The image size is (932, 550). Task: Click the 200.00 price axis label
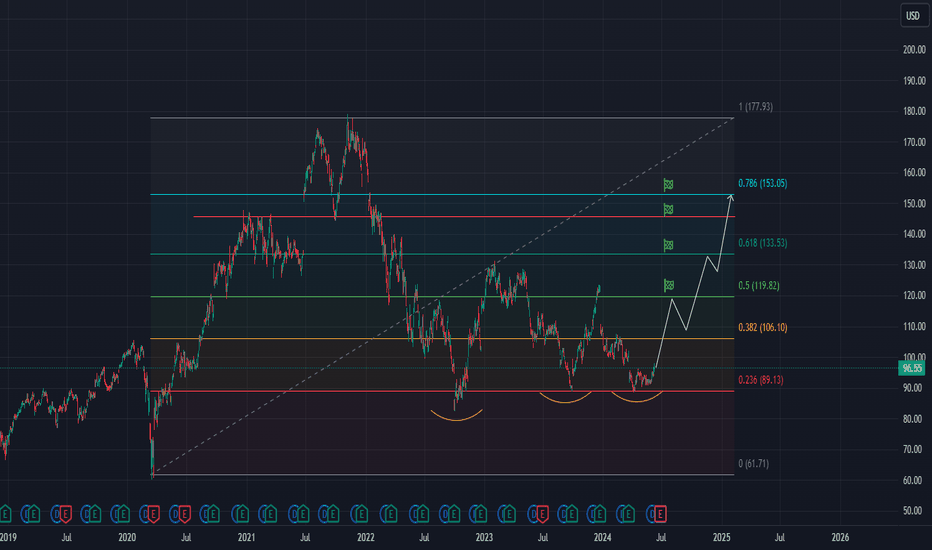pos(914,49)
